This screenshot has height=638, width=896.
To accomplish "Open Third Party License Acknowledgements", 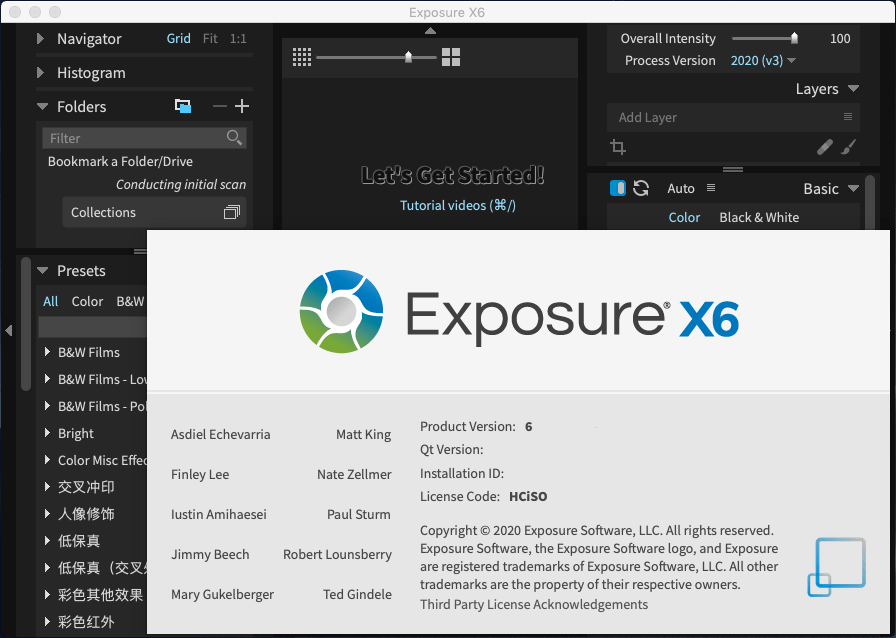I will [534, 604].
